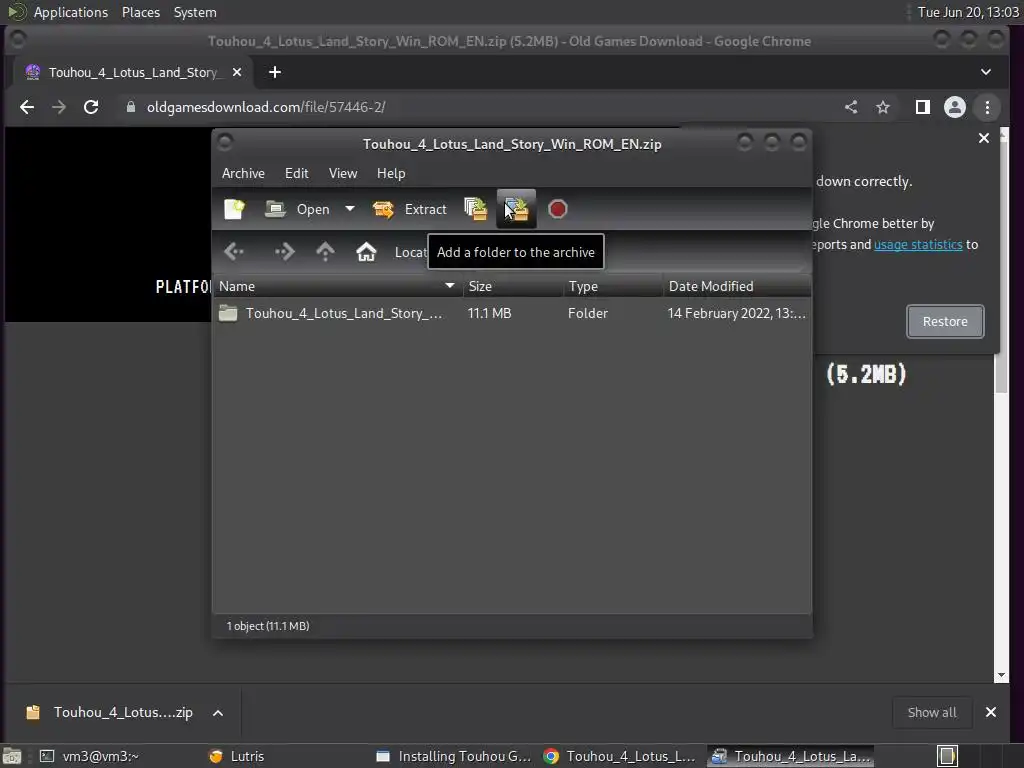
Task: Toggle Chrome side panel icon
Action: (x=922, y=107)
